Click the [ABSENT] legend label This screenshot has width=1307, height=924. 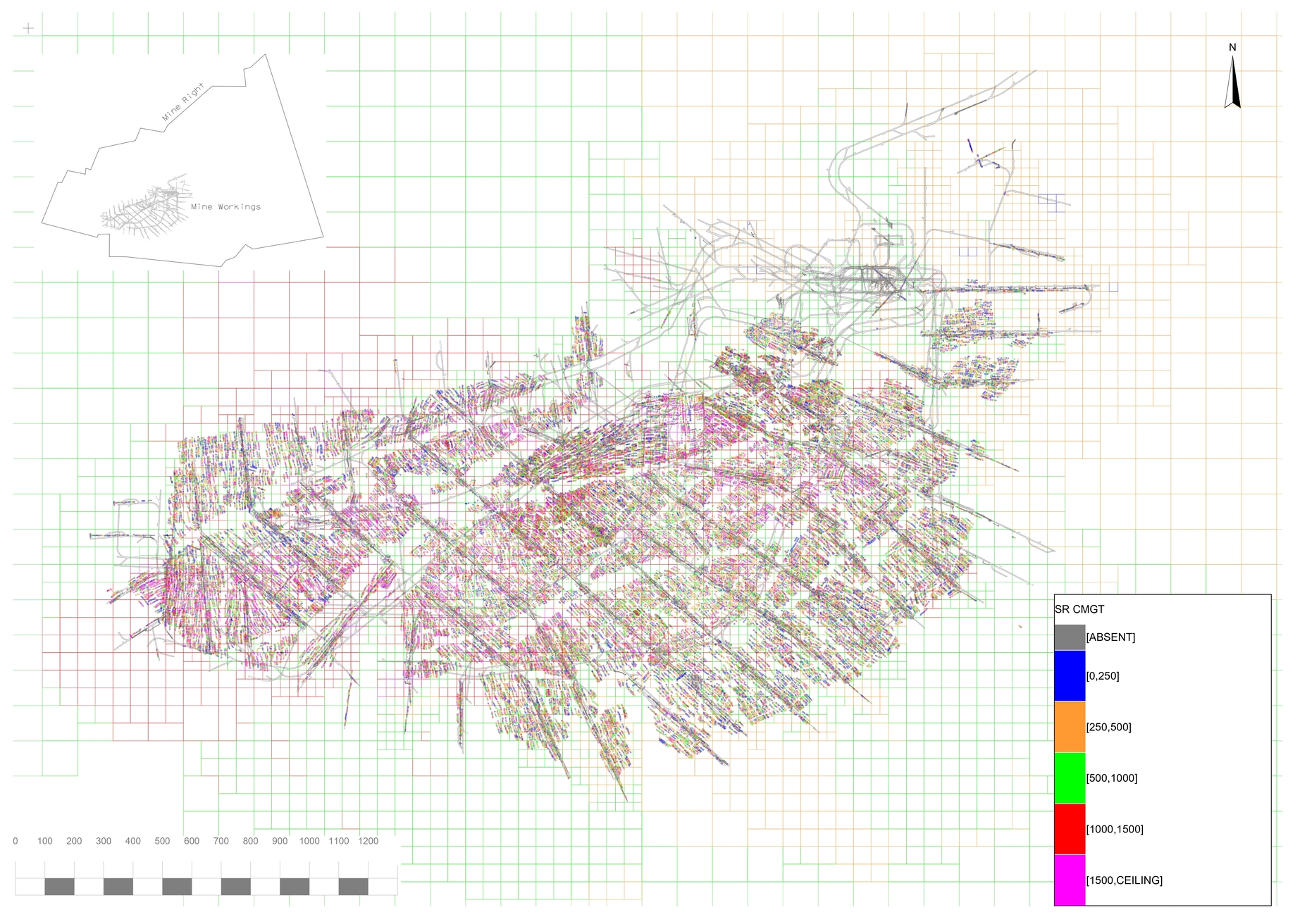point(1110,637)
